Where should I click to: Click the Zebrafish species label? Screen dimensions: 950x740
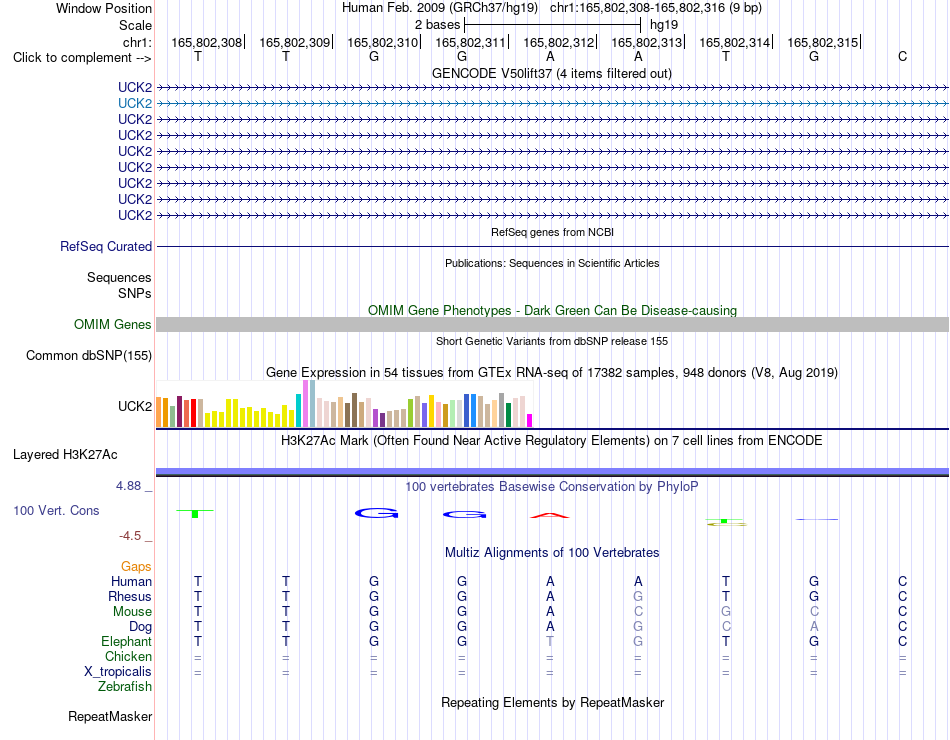click(x=125, y=687)
